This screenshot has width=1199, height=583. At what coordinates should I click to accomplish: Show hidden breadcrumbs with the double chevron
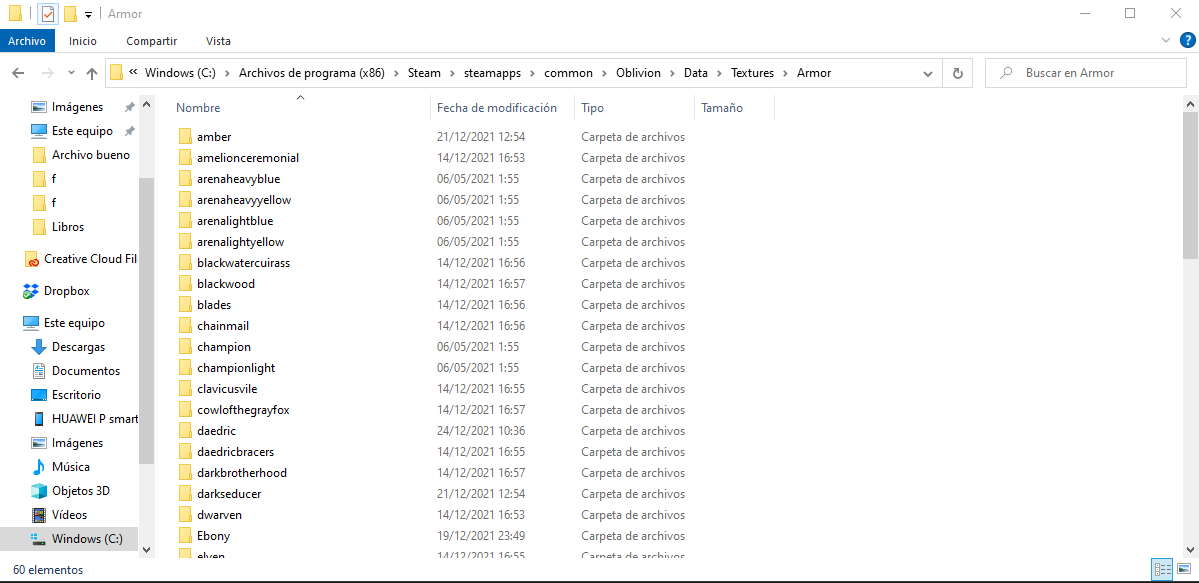click(x=134, y=73)
